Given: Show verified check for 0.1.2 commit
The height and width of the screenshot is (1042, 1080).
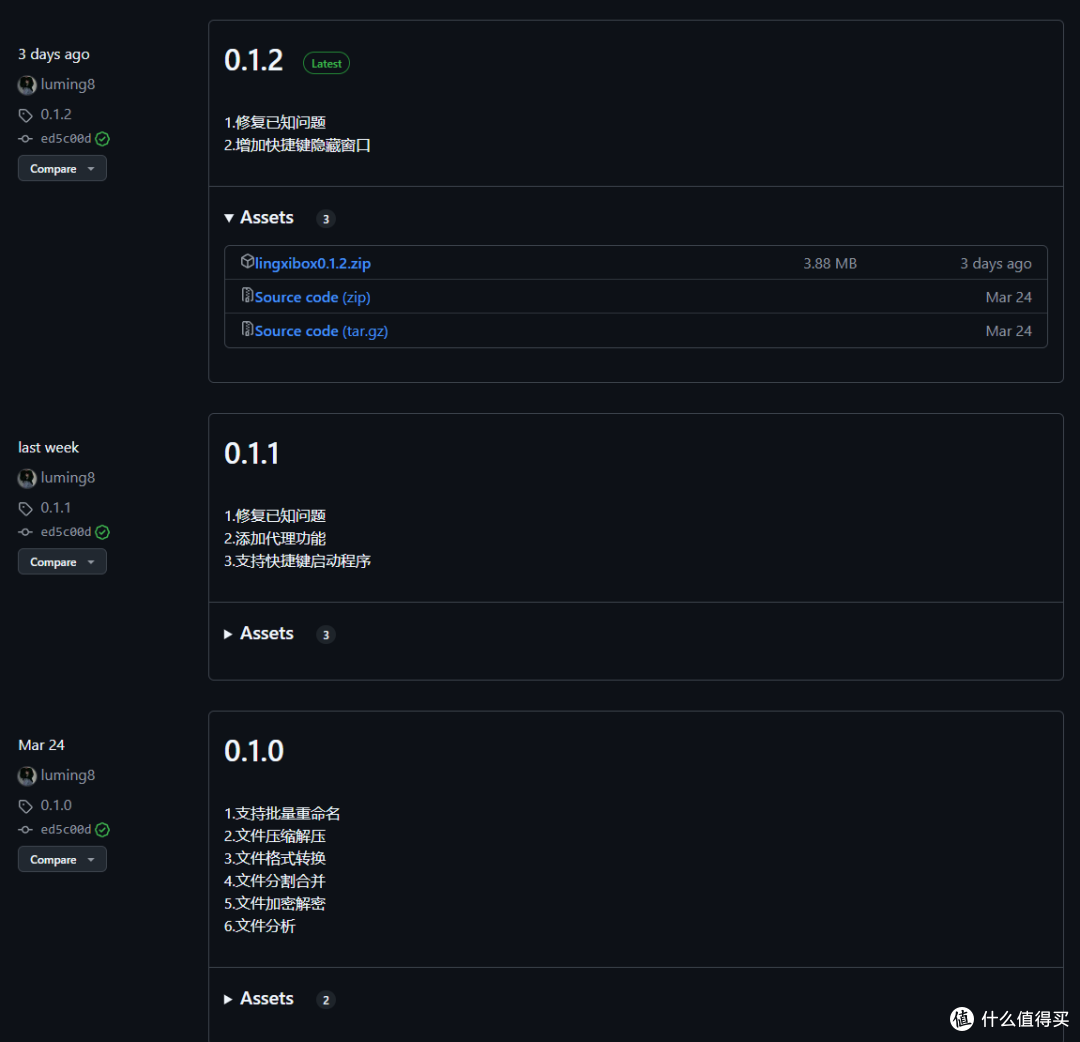Looking at the screenshot, I should (103, 139).
